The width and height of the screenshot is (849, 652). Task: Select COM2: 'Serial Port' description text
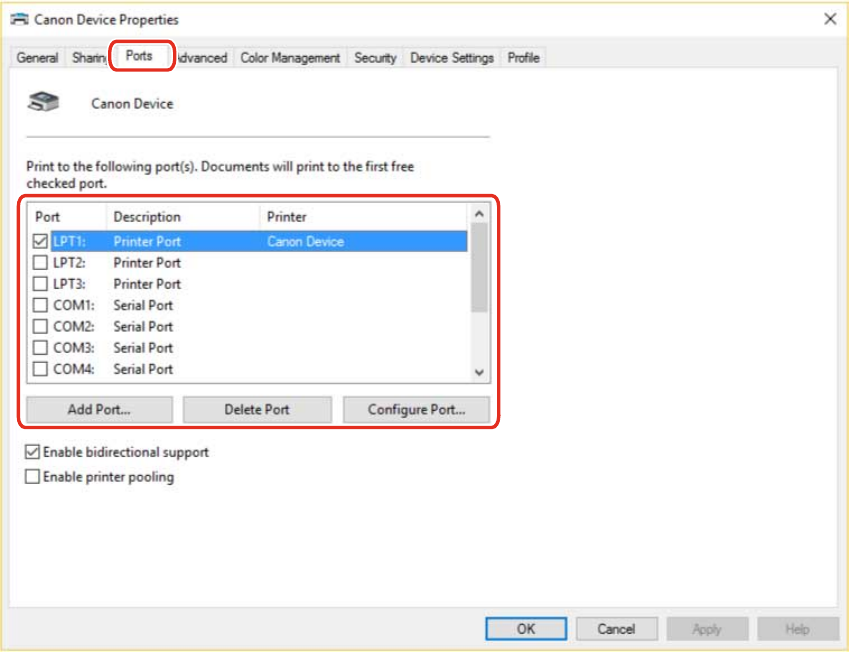[x=143, y=326]
